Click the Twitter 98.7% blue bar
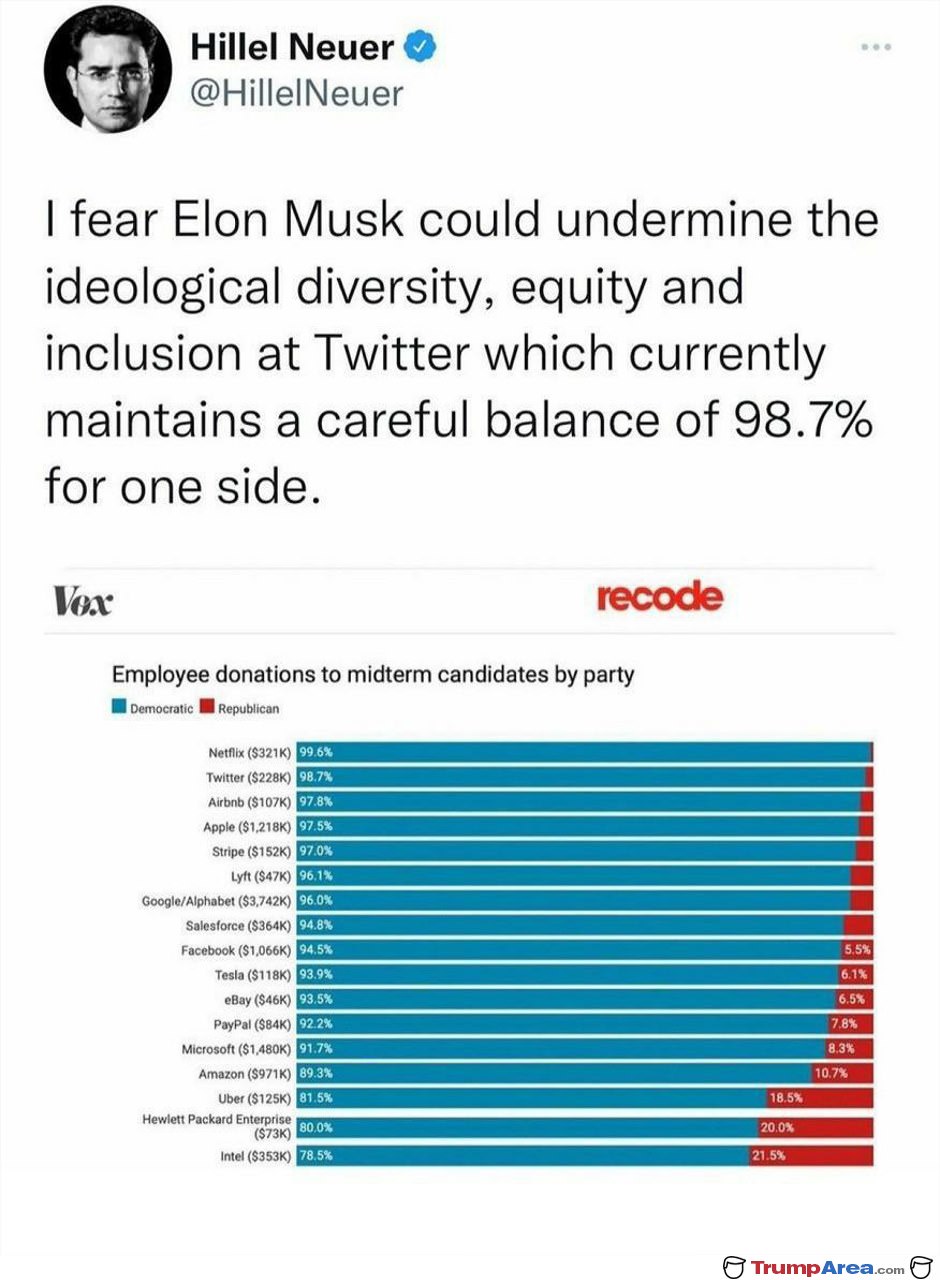The image size is (940, 1280). 581,777
